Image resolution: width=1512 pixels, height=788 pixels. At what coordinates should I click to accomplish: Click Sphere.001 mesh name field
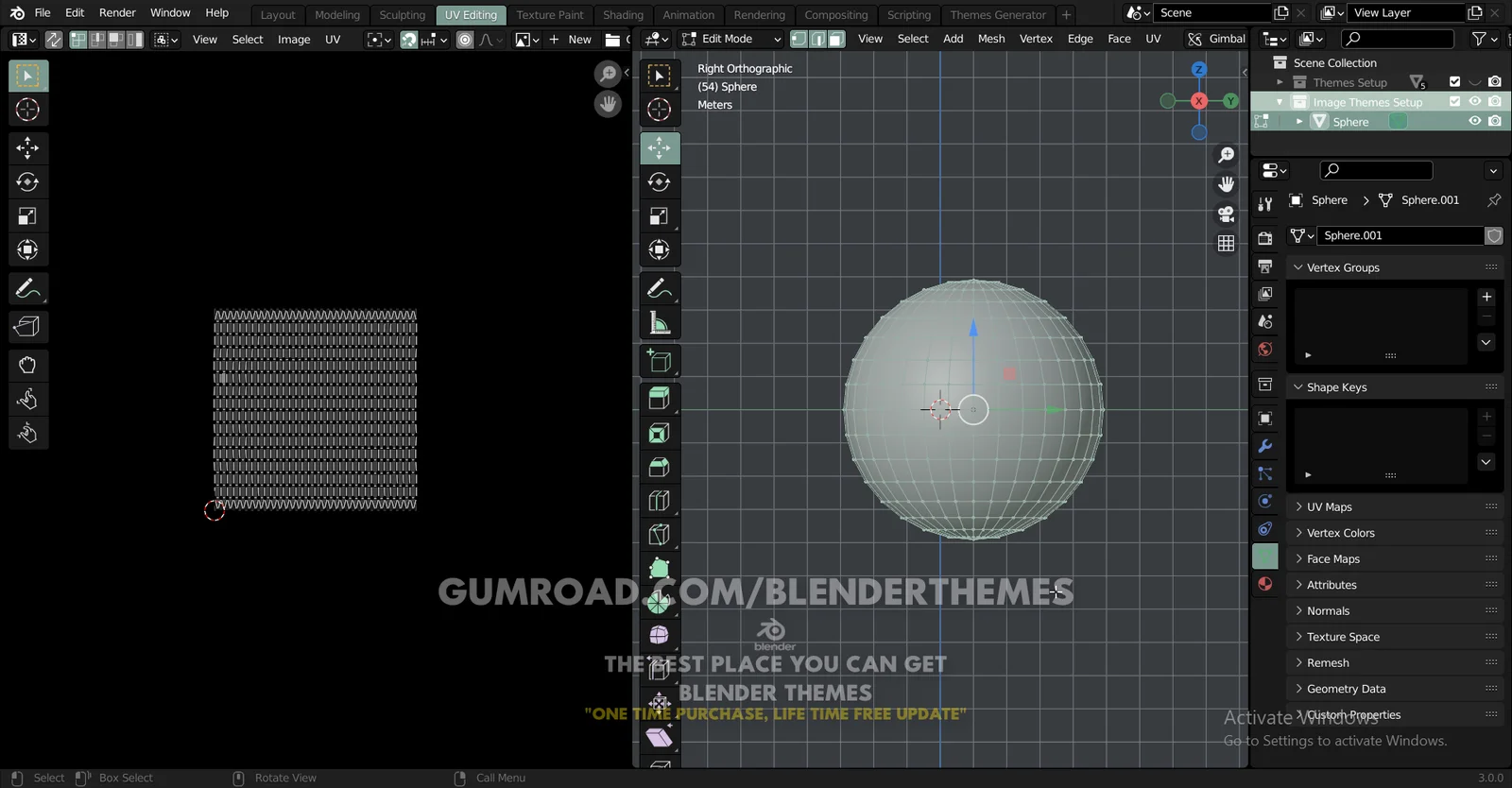pyautogui.click(x=1400, y=236)
